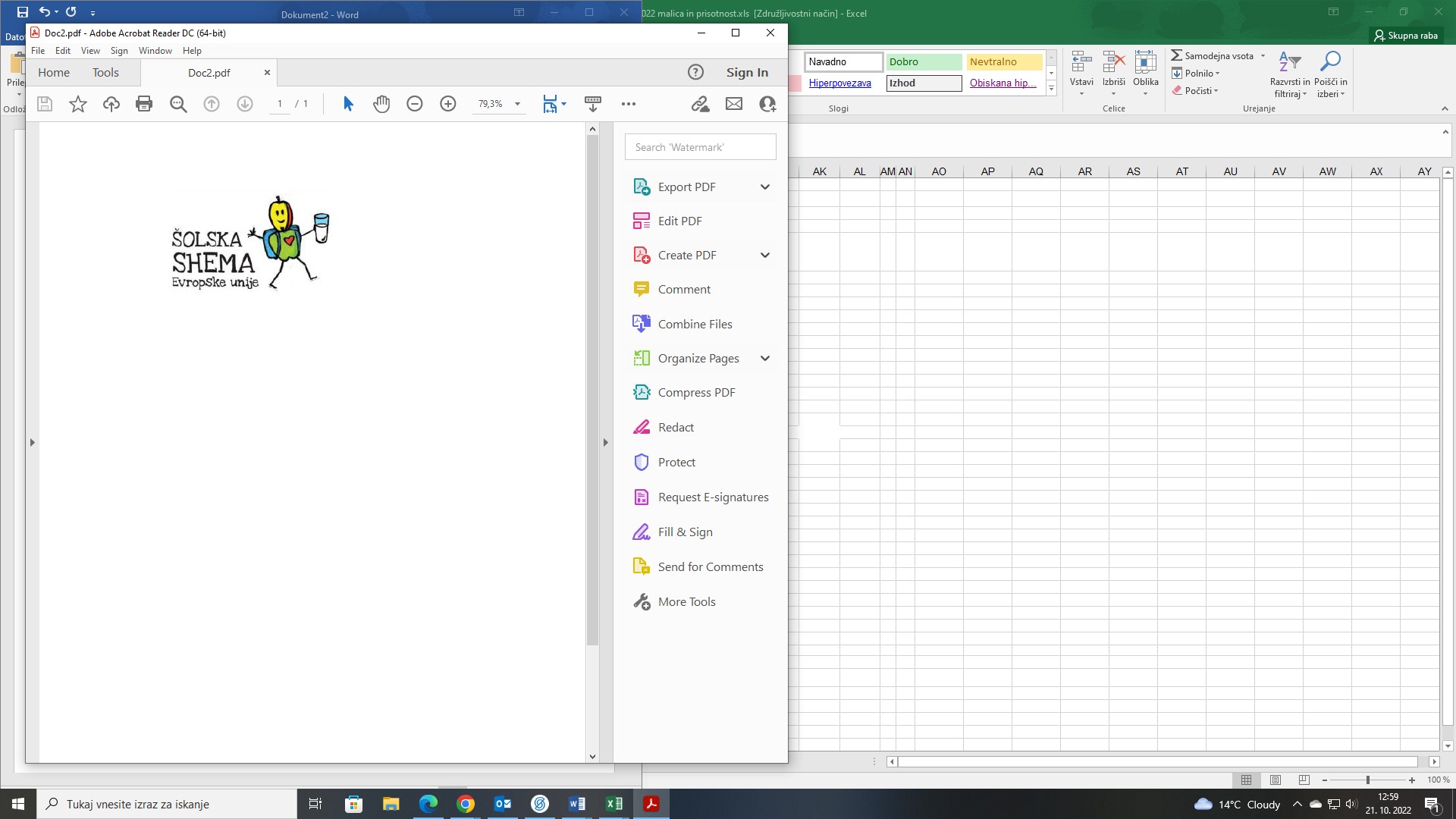Viewport: 1456px width, 819px height.
Task: Open the View menu in Acrobat
Action: 90,51
